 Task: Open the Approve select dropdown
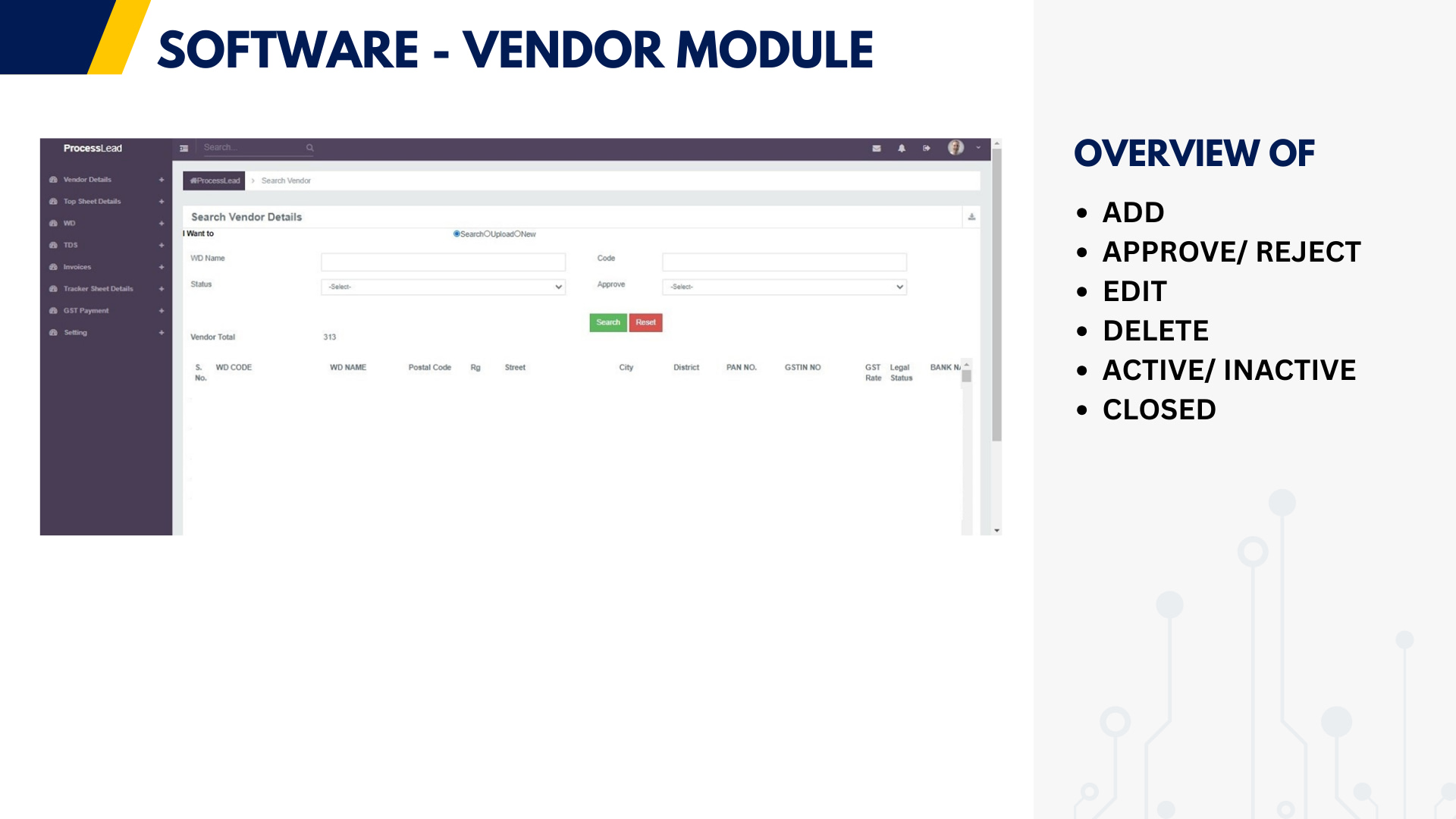tap(784, 287)
